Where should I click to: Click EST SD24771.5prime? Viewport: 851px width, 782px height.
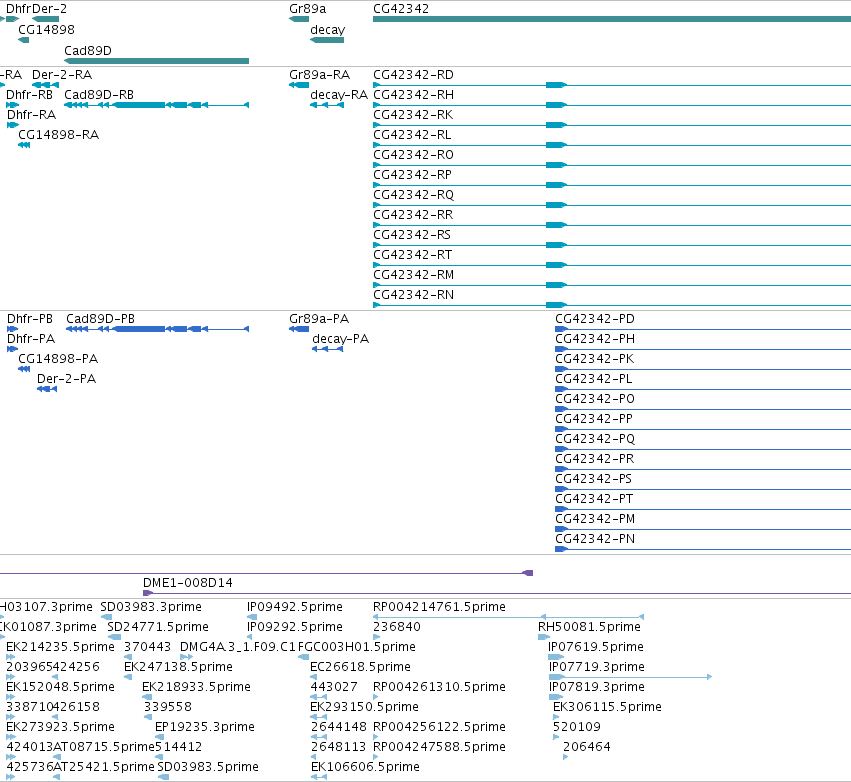[158, 627]
